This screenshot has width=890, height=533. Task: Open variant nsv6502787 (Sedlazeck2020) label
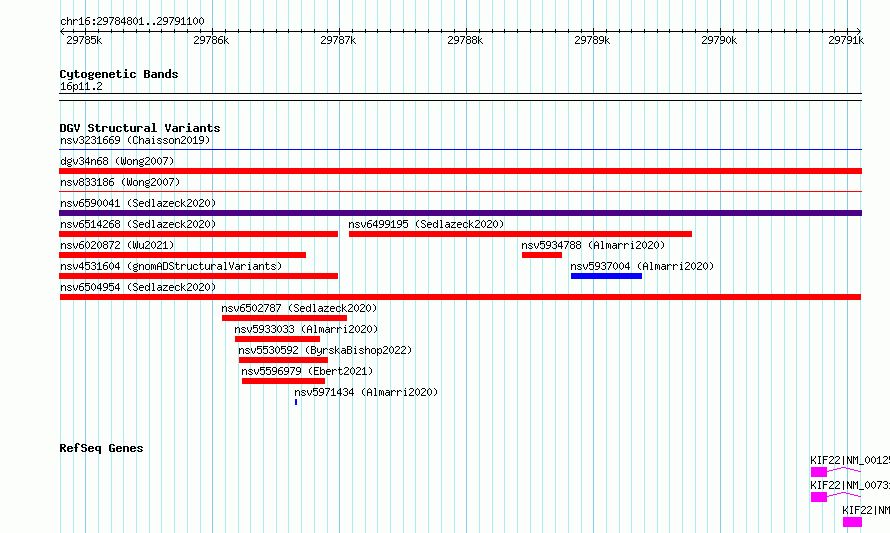pyautogui.click(x=299, y=308)
